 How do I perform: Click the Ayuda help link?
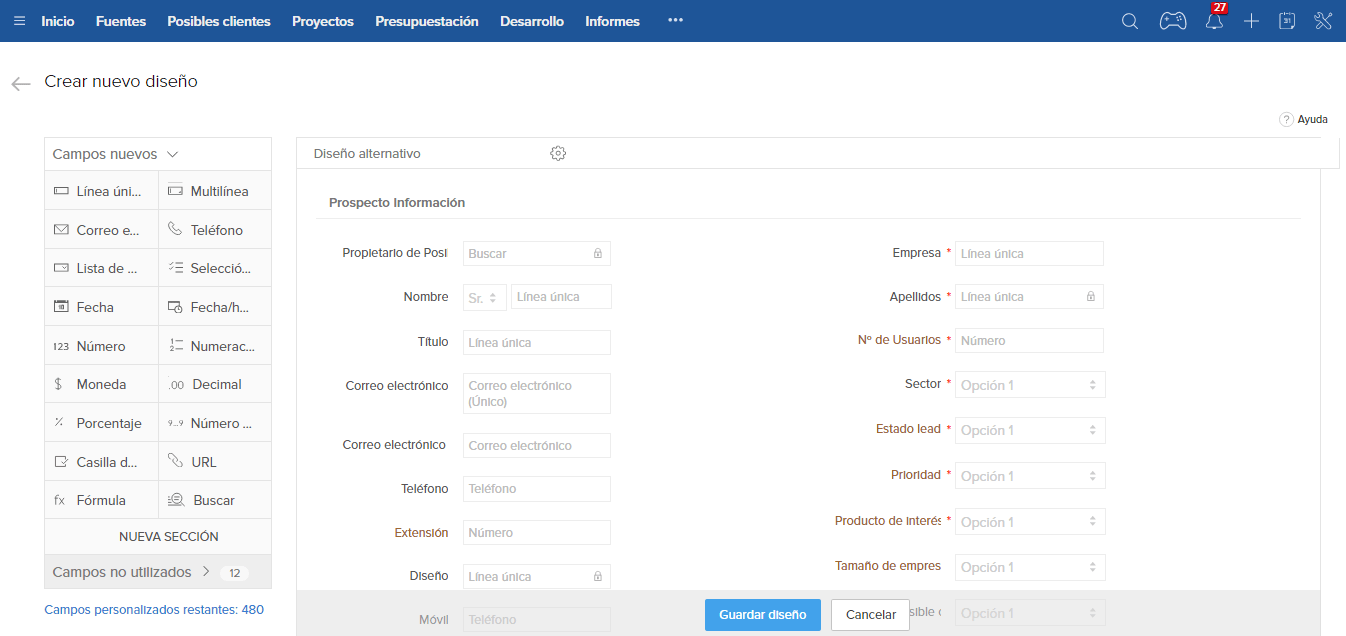[x=1304, y=119]
